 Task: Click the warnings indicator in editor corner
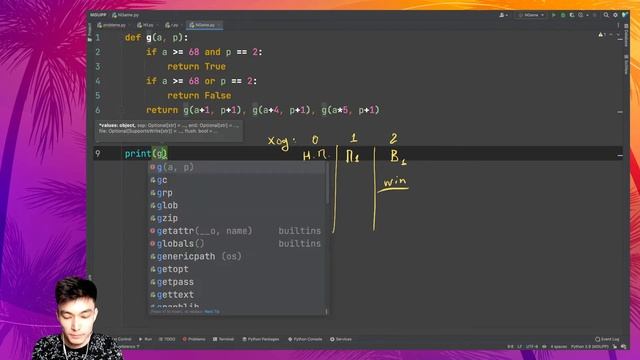(602, 35)
